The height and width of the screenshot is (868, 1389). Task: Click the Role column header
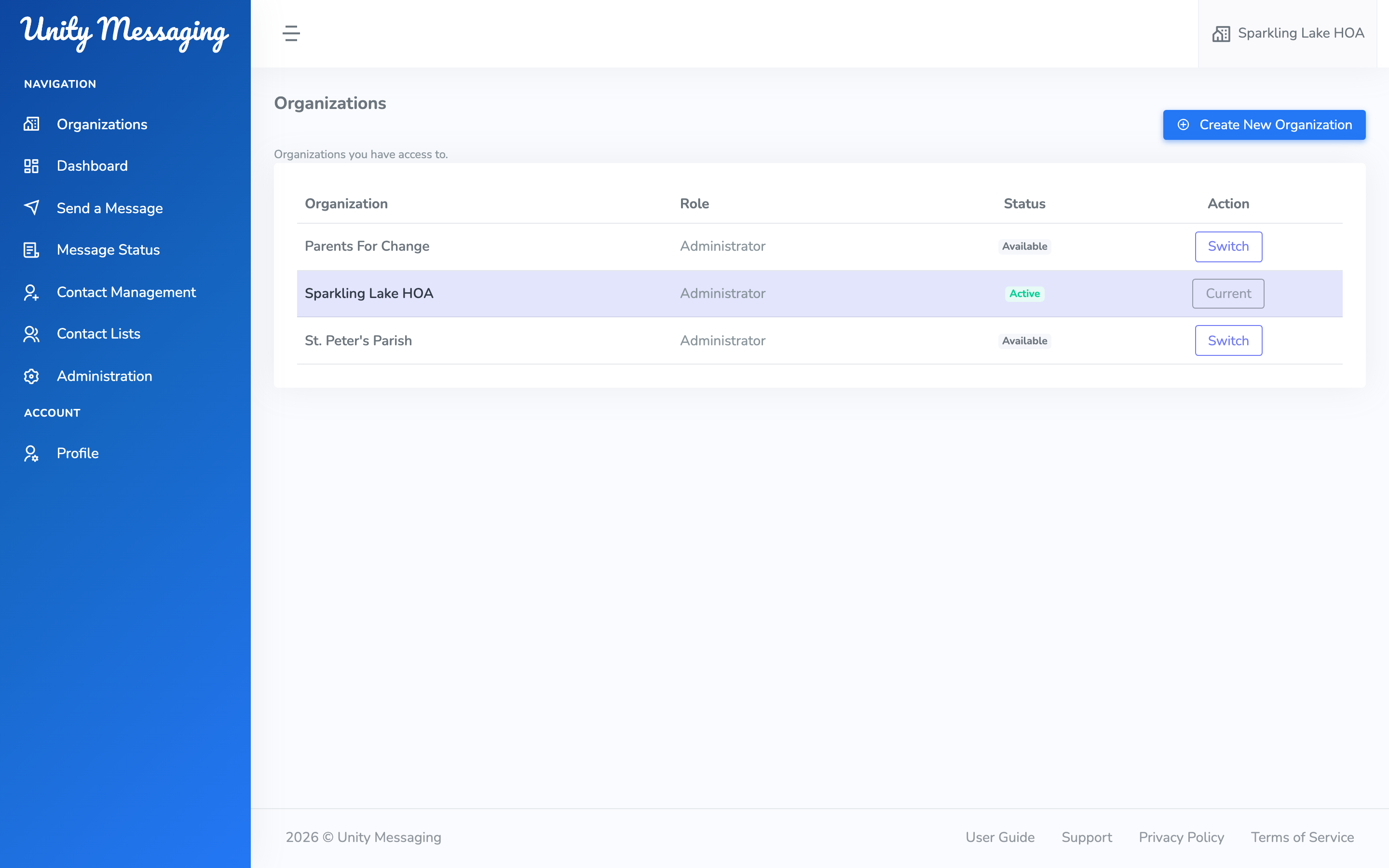pos(694,204)
